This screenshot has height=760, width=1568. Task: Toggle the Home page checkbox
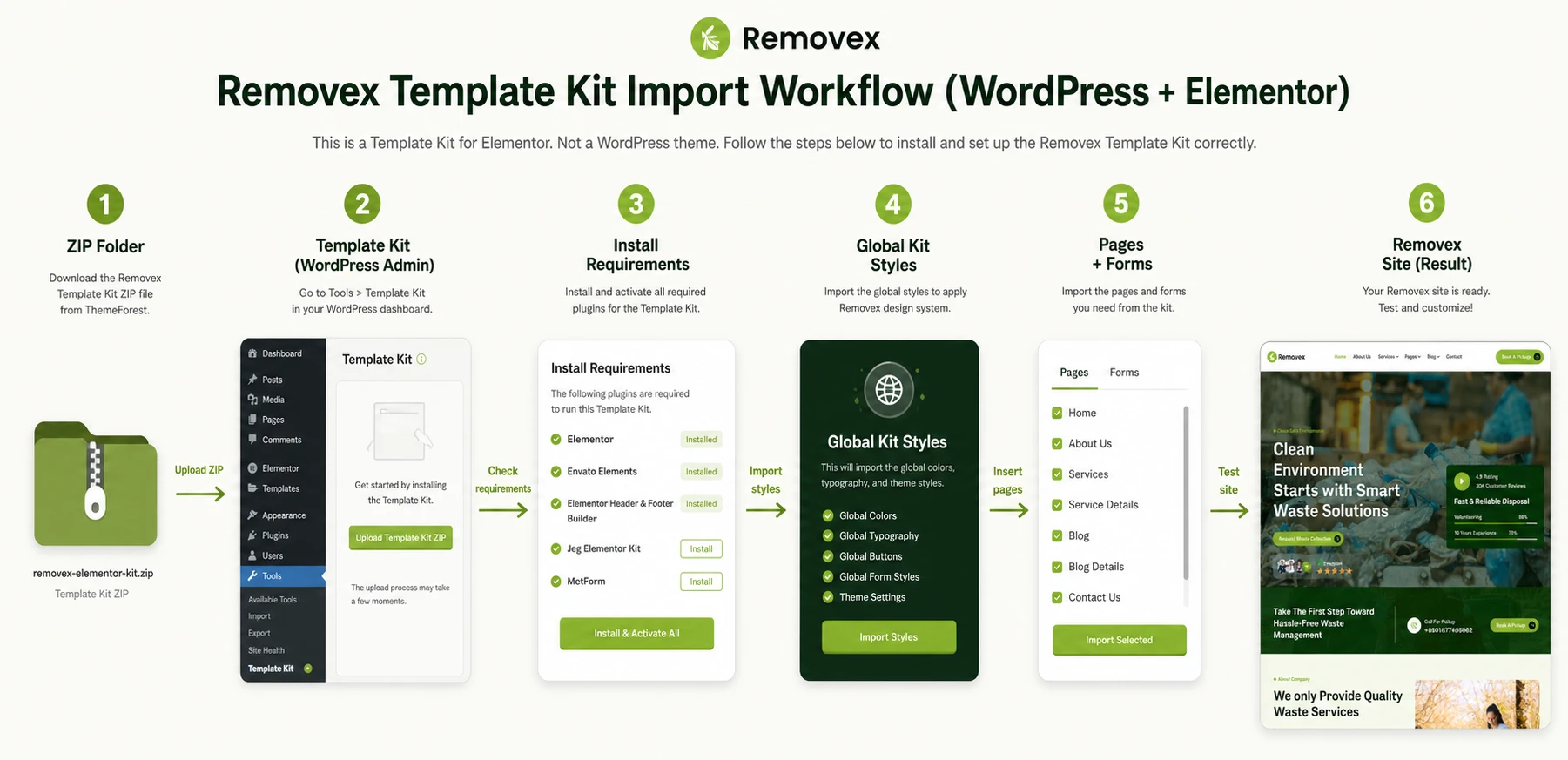(x=1057, y=413)
